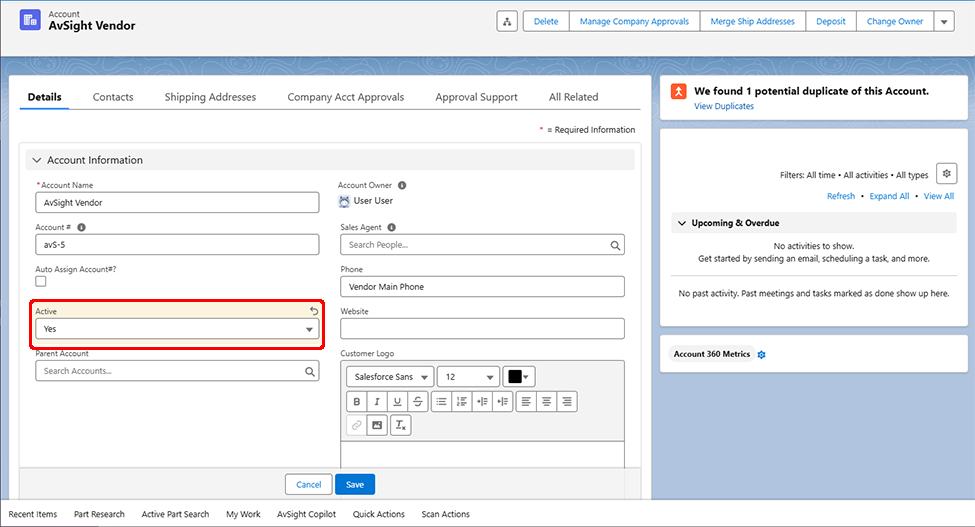Screen dimensions: 975x527
Task: Click the Delete button
Action: click(x=546, y=21)
